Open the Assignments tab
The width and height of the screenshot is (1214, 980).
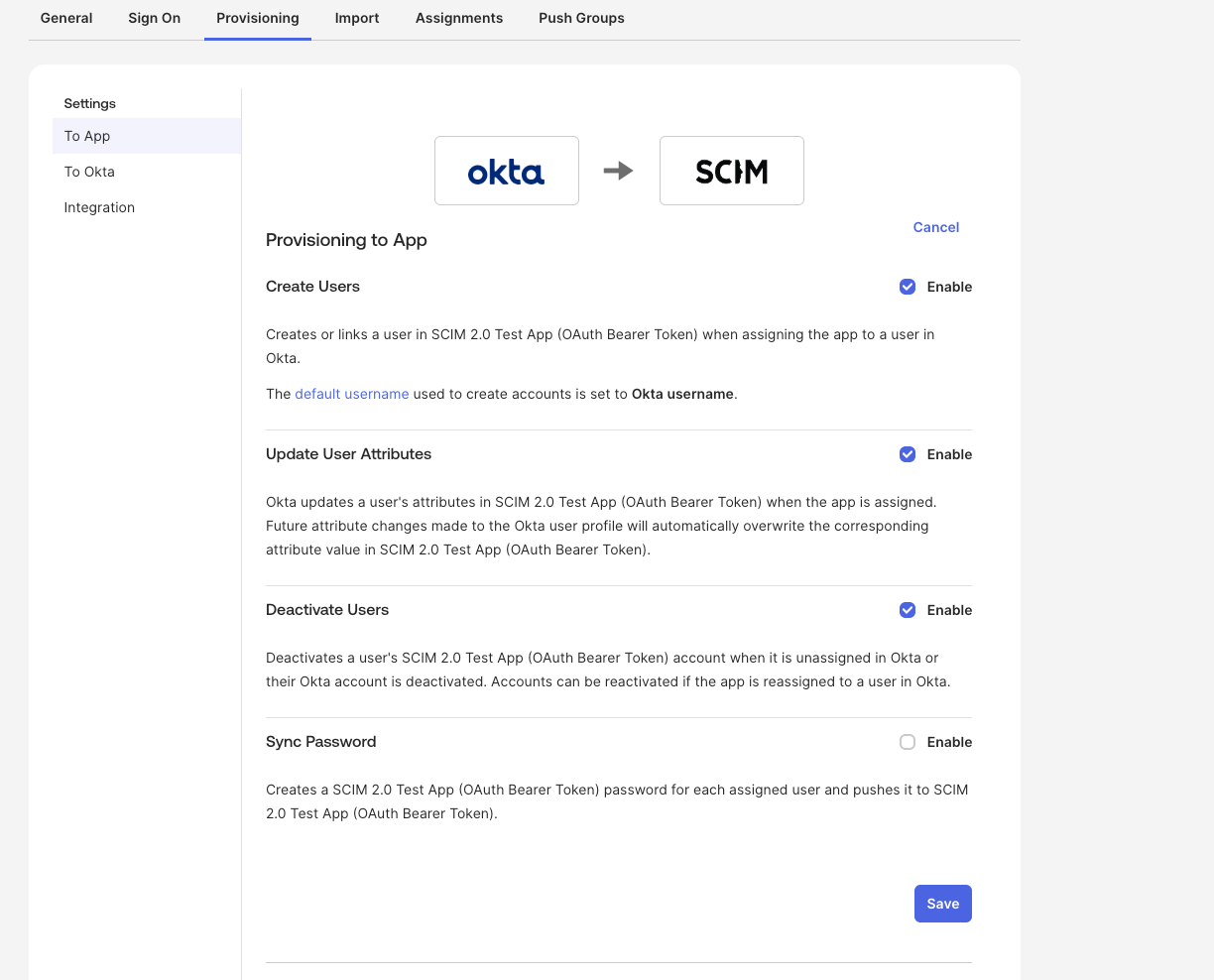point(459,18)
